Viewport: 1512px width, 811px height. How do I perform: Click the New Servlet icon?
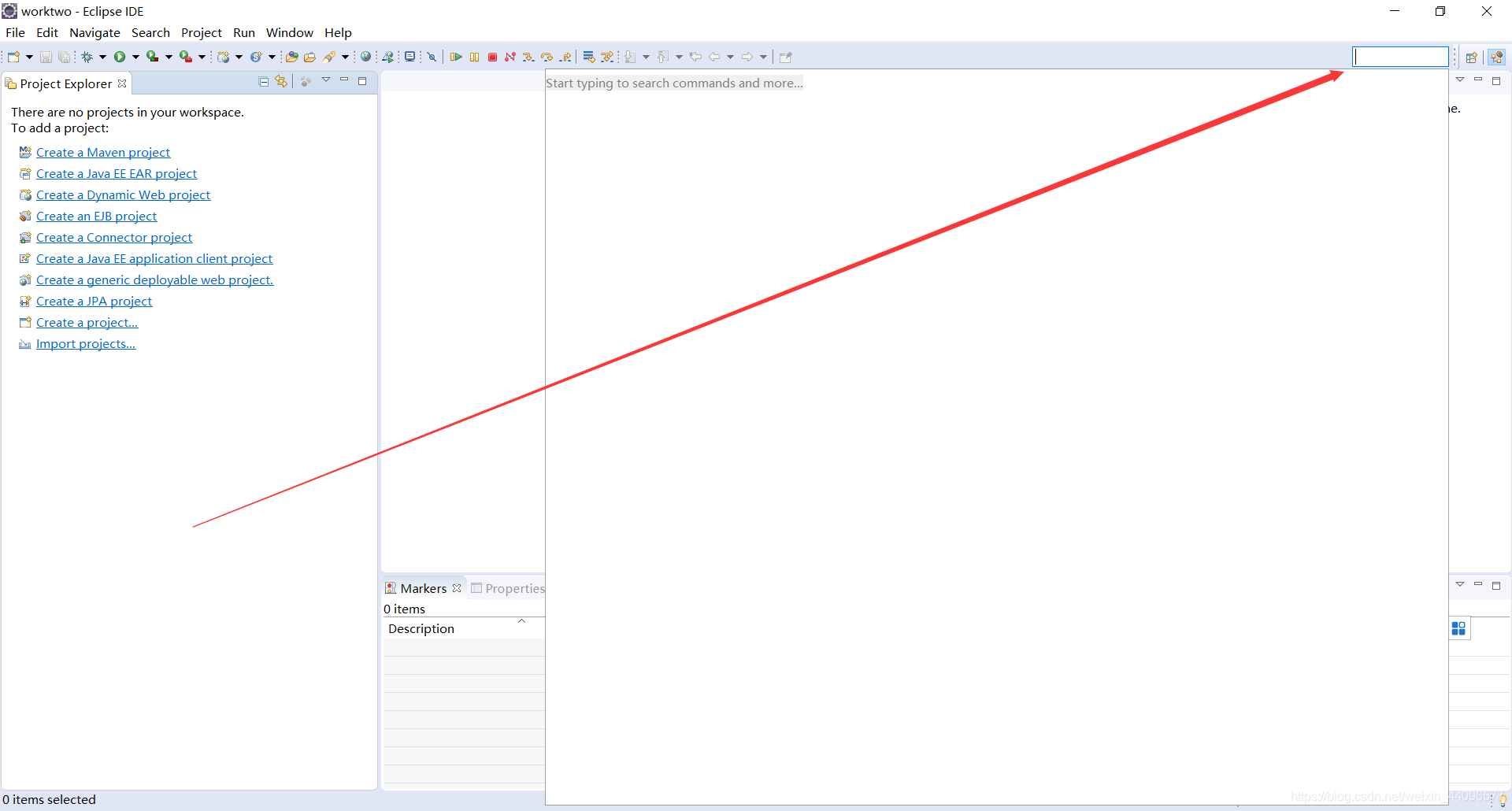pyautogui.click(x=256, y=57)
